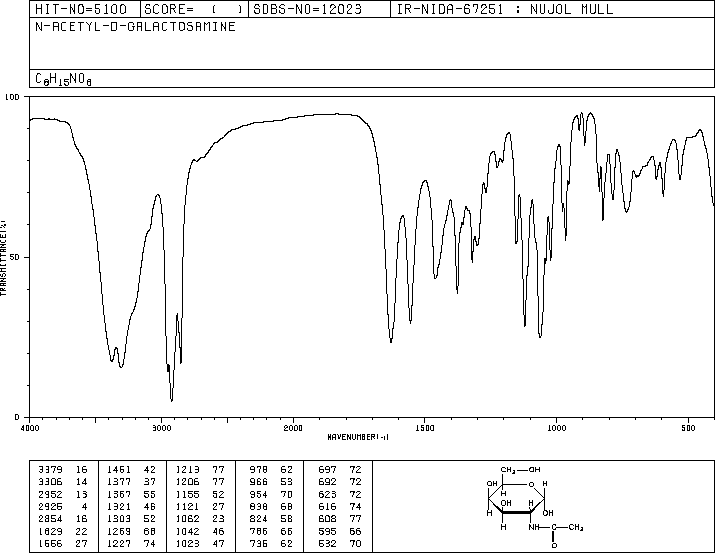Click transmittance 37 beside peak 1377
The height and width of the screenshot is (553, 715).
click(x=150, y=482)
